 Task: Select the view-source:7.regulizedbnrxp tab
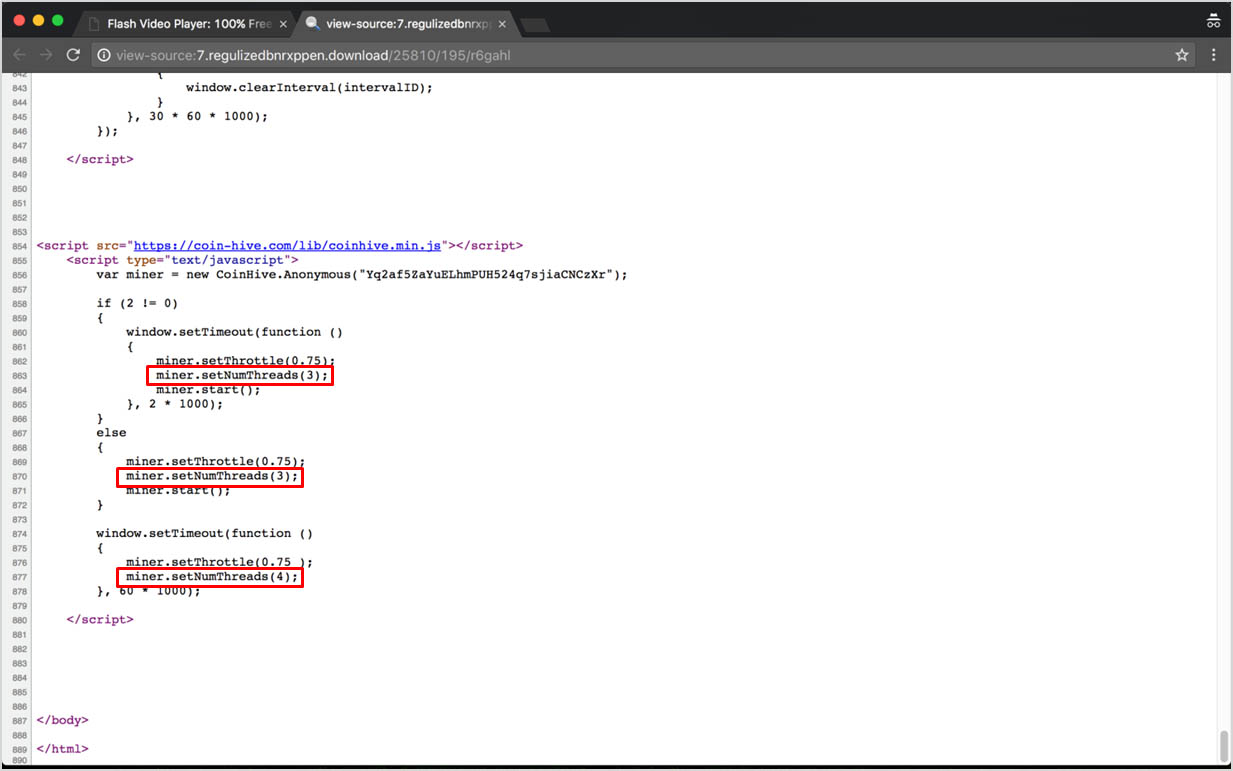coord(406,23)
